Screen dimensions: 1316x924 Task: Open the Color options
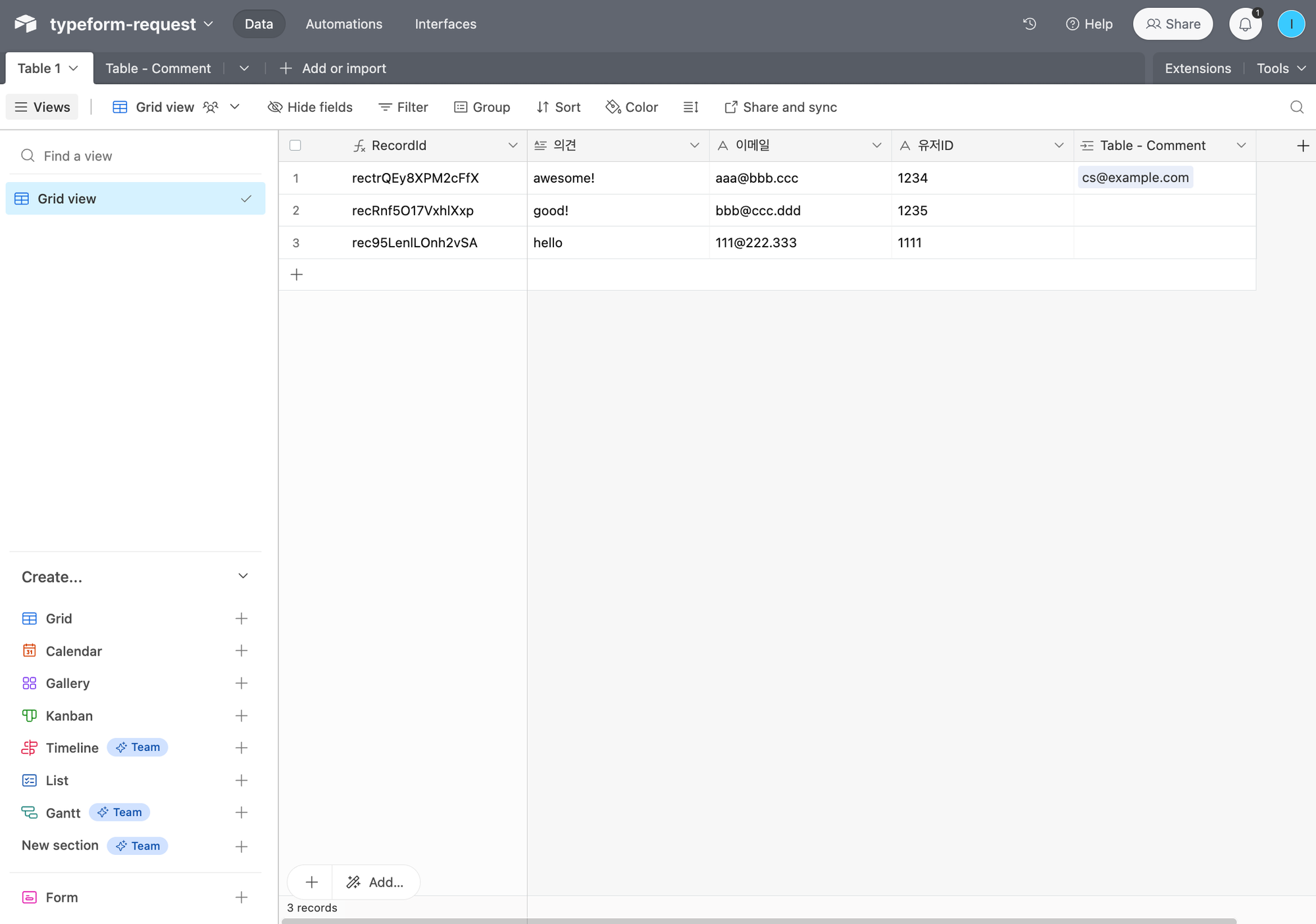pos(632,107)
